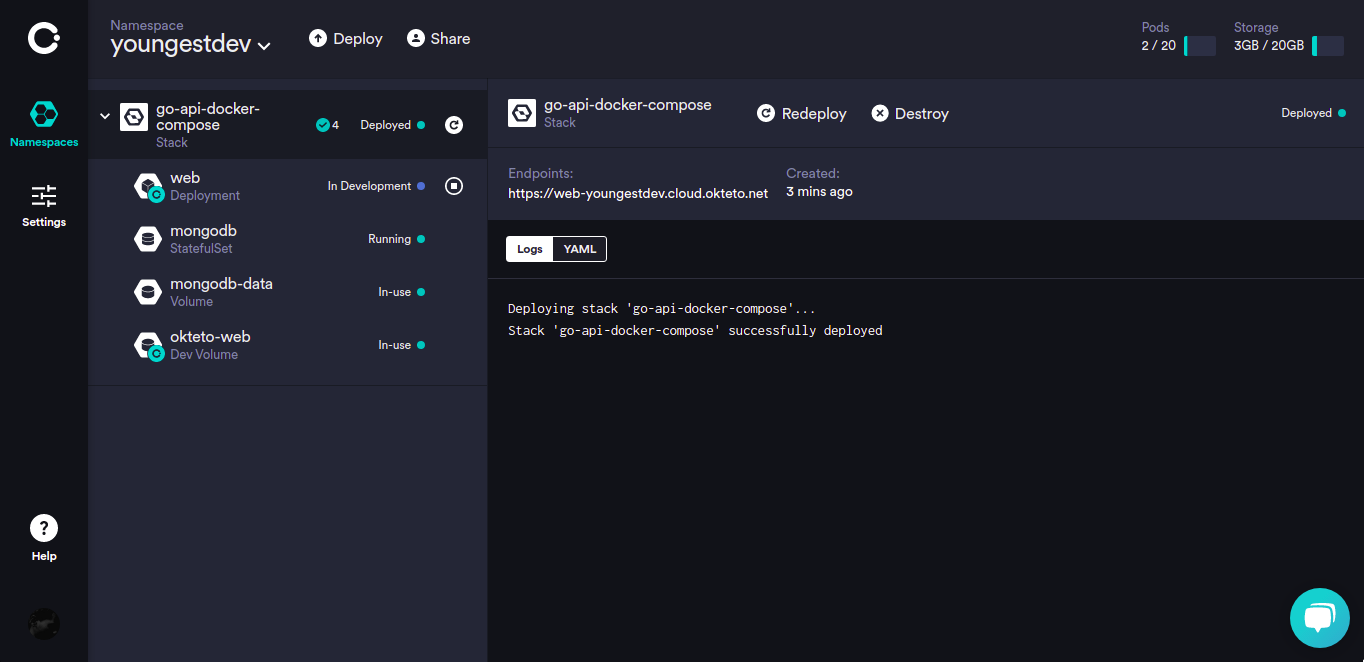Click the In-use status of mongodb-data

395,292
